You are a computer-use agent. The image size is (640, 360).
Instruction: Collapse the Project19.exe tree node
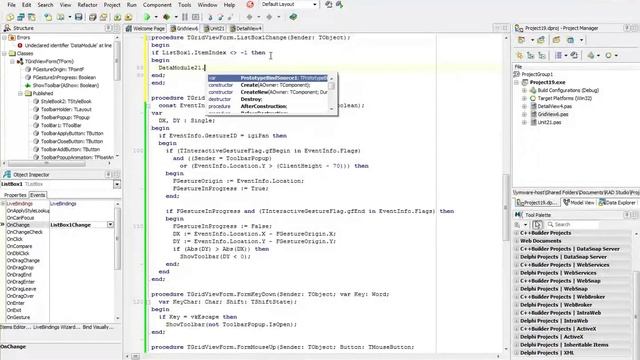click(x=517, y=82)
